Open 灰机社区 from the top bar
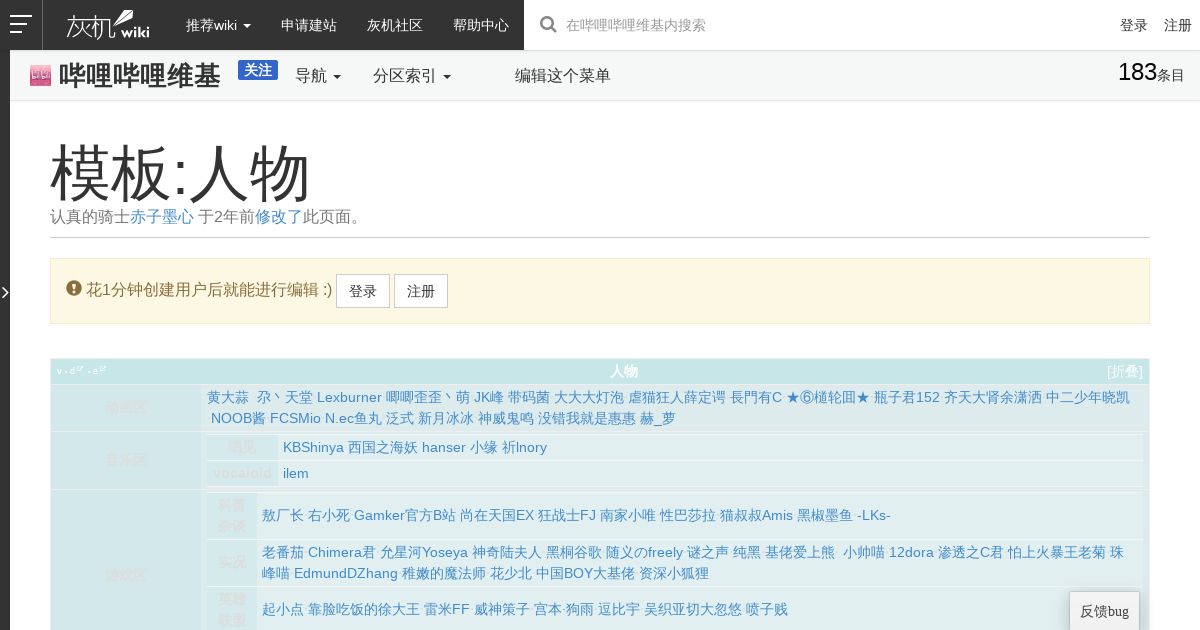1200x630 pixels. (395, 25)
